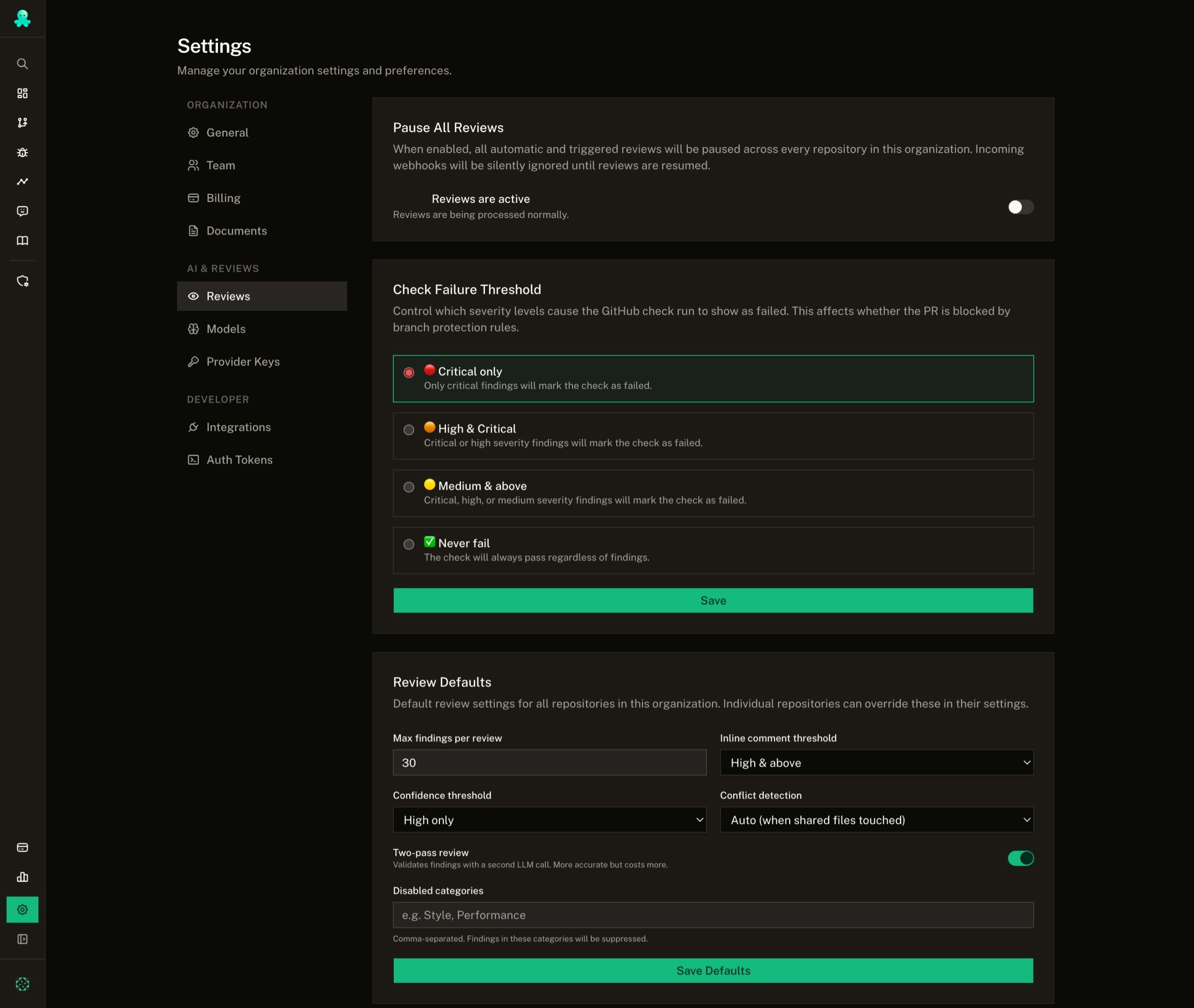Open the book documentation icon
Viewport: 1194px width, 1008px height.
point(22,240)
